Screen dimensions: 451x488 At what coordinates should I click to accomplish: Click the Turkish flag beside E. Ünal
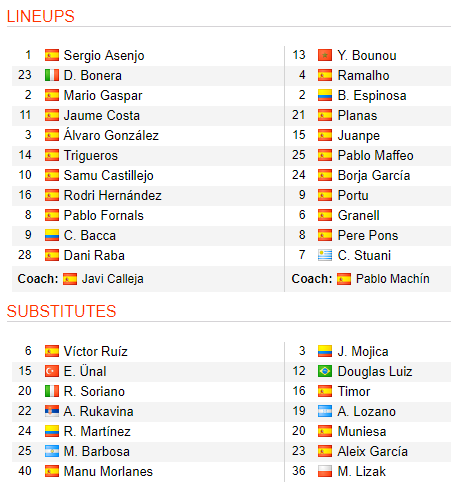pos(52,371)
